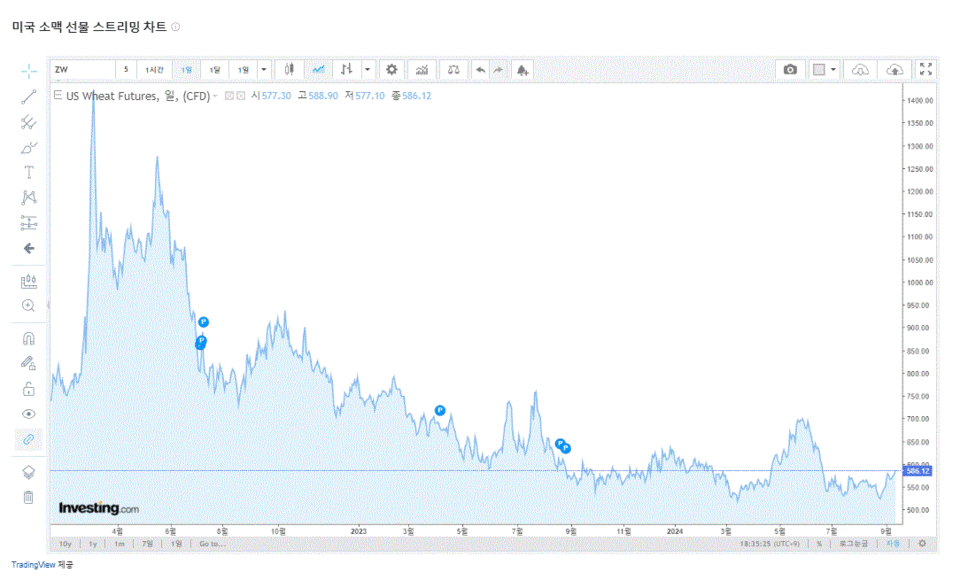
Task: Toggle hide all drawings eye icon
Action: pos(29,413)
